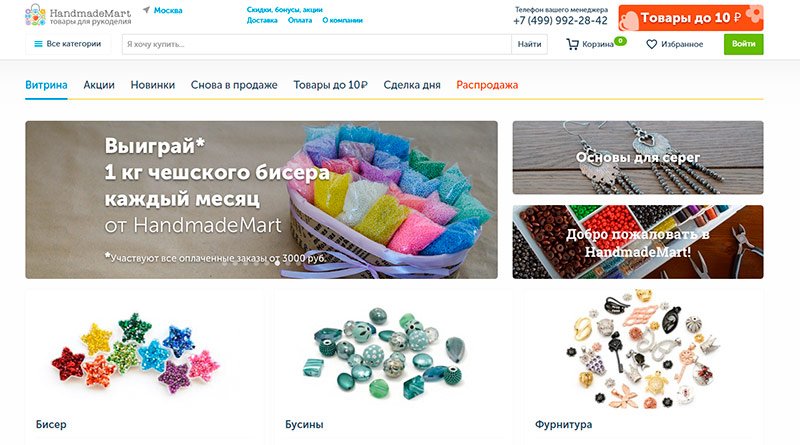Select the Сделка дня tab
This screenshot has height=445, width=800.
(x=412, y=85)
